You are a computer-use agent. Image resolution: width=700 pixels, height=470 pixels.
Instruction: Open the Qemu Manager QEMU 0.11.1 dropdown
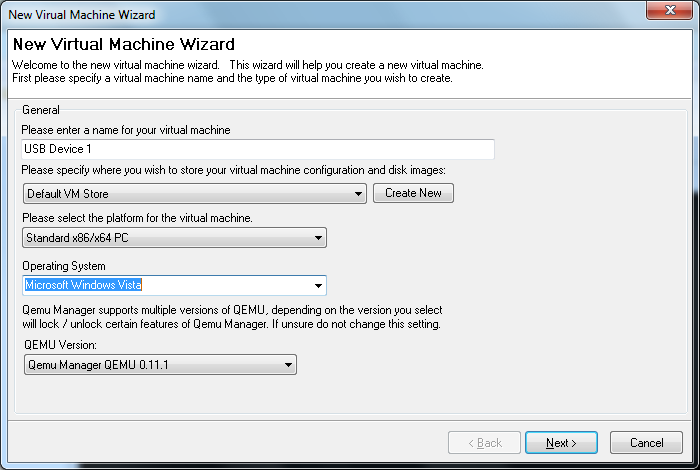tap(160, 365)
